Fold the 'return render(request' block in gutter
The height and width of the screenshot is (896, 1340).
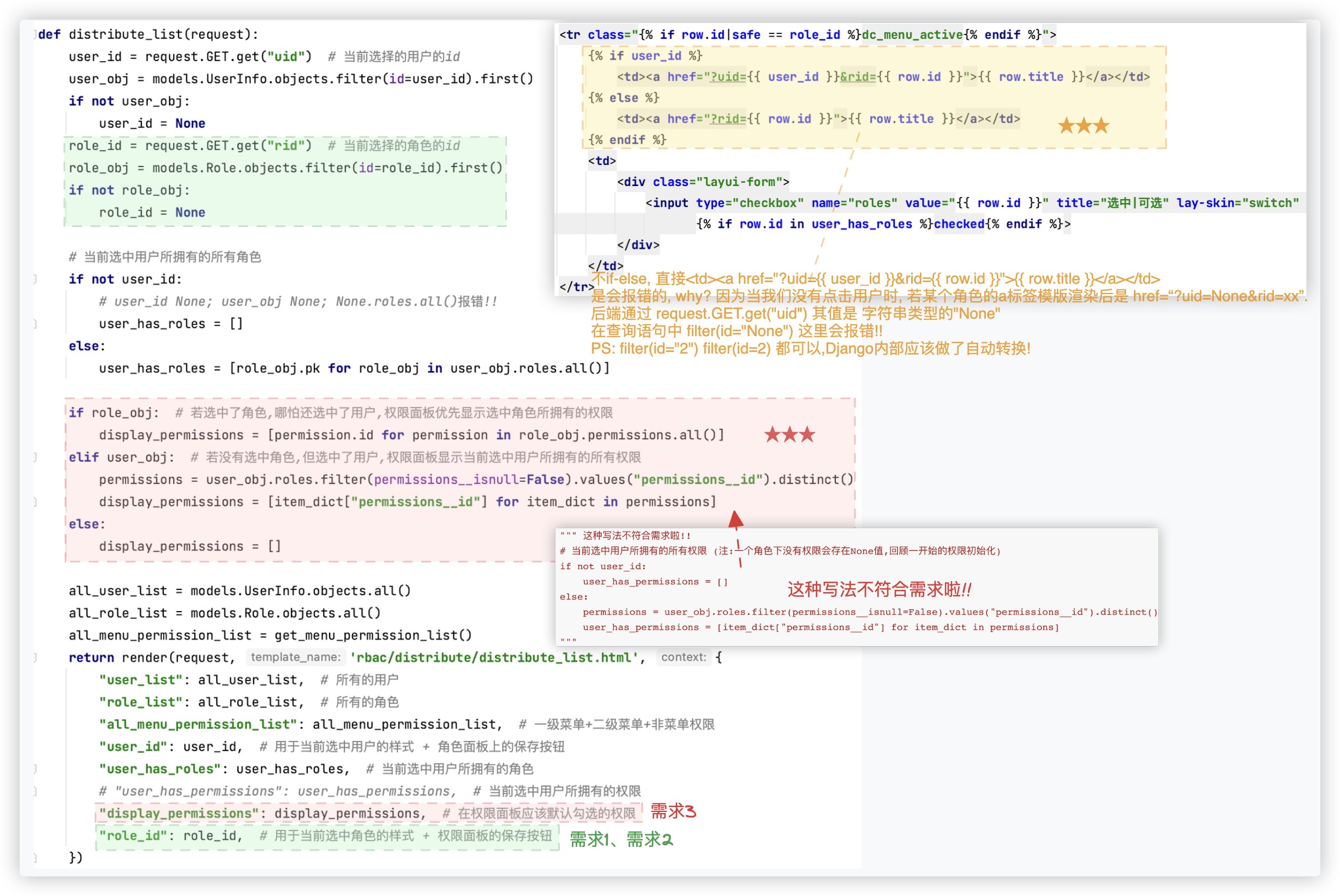tap(35, 657)
